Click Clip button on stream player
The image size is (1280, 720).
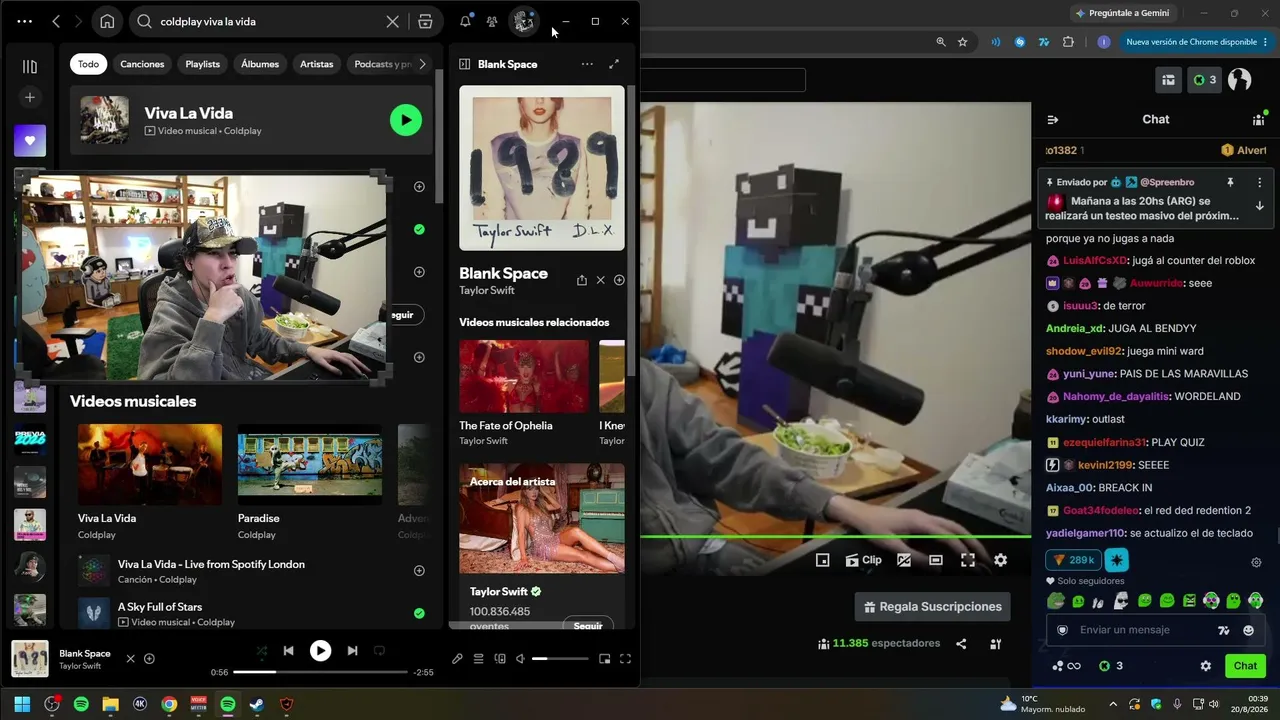(864, 560)
